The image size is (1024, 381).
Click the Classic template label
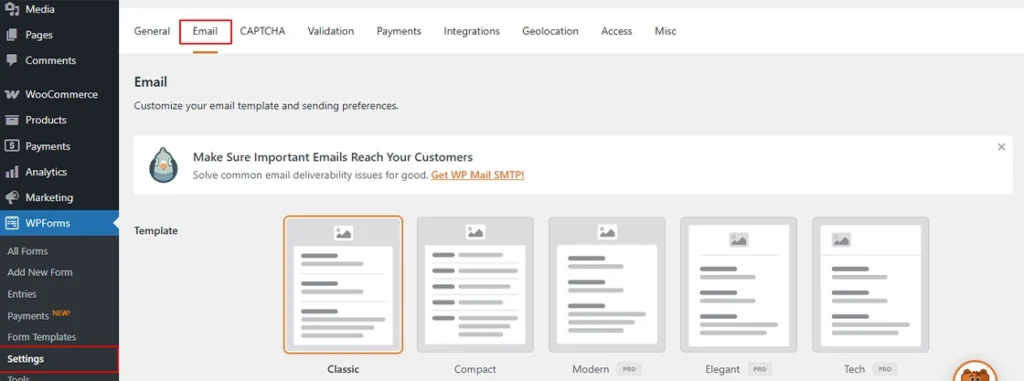pyautogui.click(x=343, y=369)
